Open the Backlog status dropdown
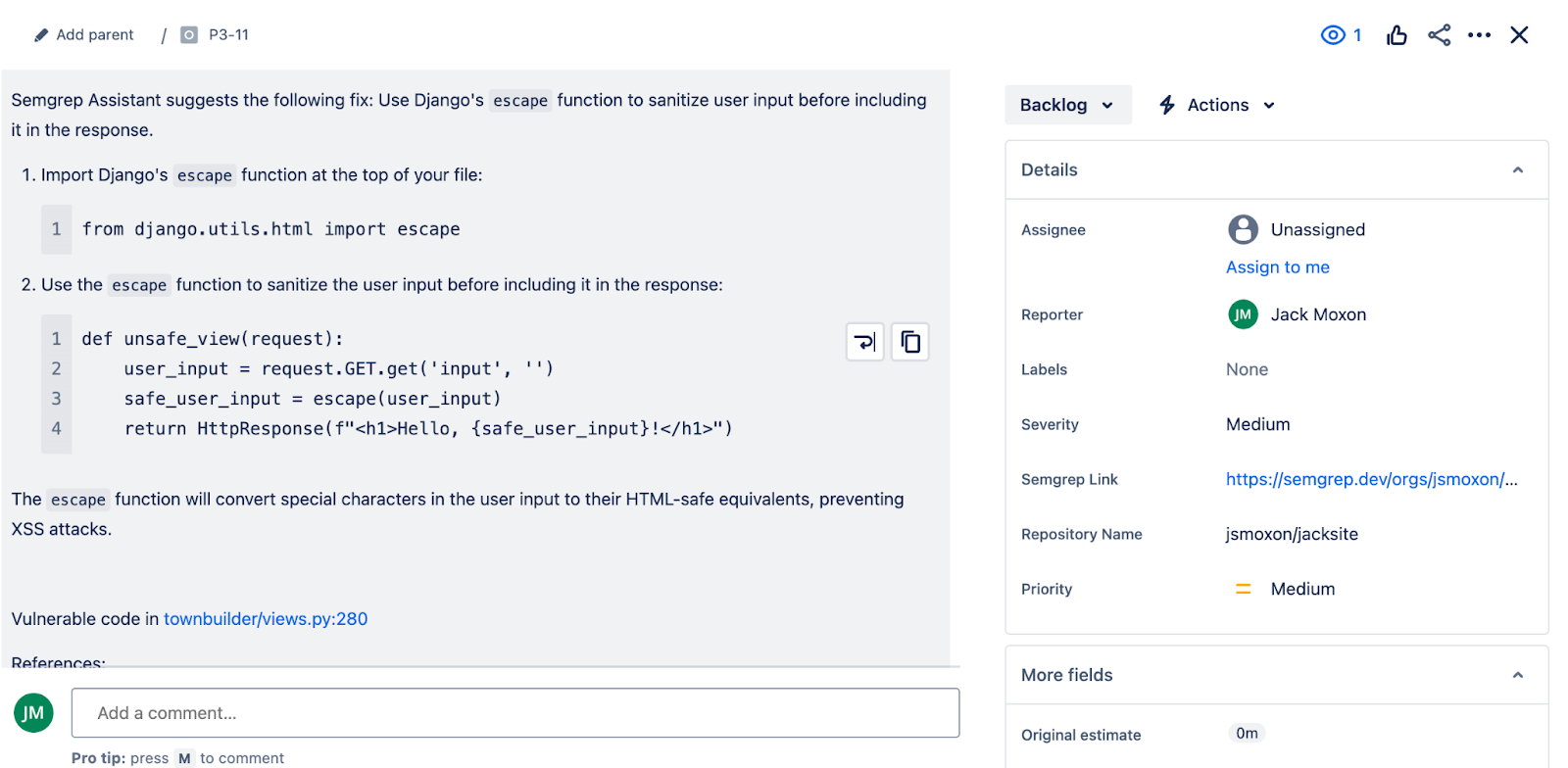Viewport: 1568px width, 768px height. pyautogui.click(x=1067, y=105)
